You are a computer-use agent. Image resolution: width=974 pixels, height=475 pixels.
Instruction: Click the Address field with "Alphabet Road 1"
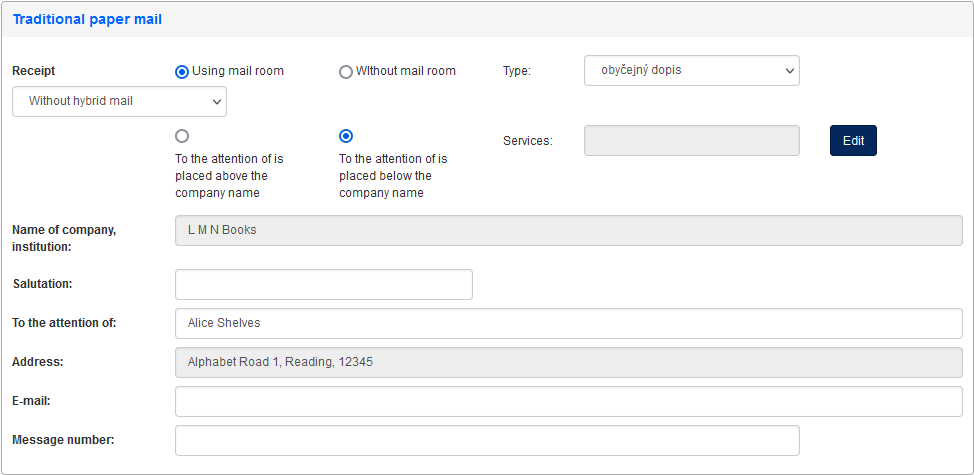[568, 362]
